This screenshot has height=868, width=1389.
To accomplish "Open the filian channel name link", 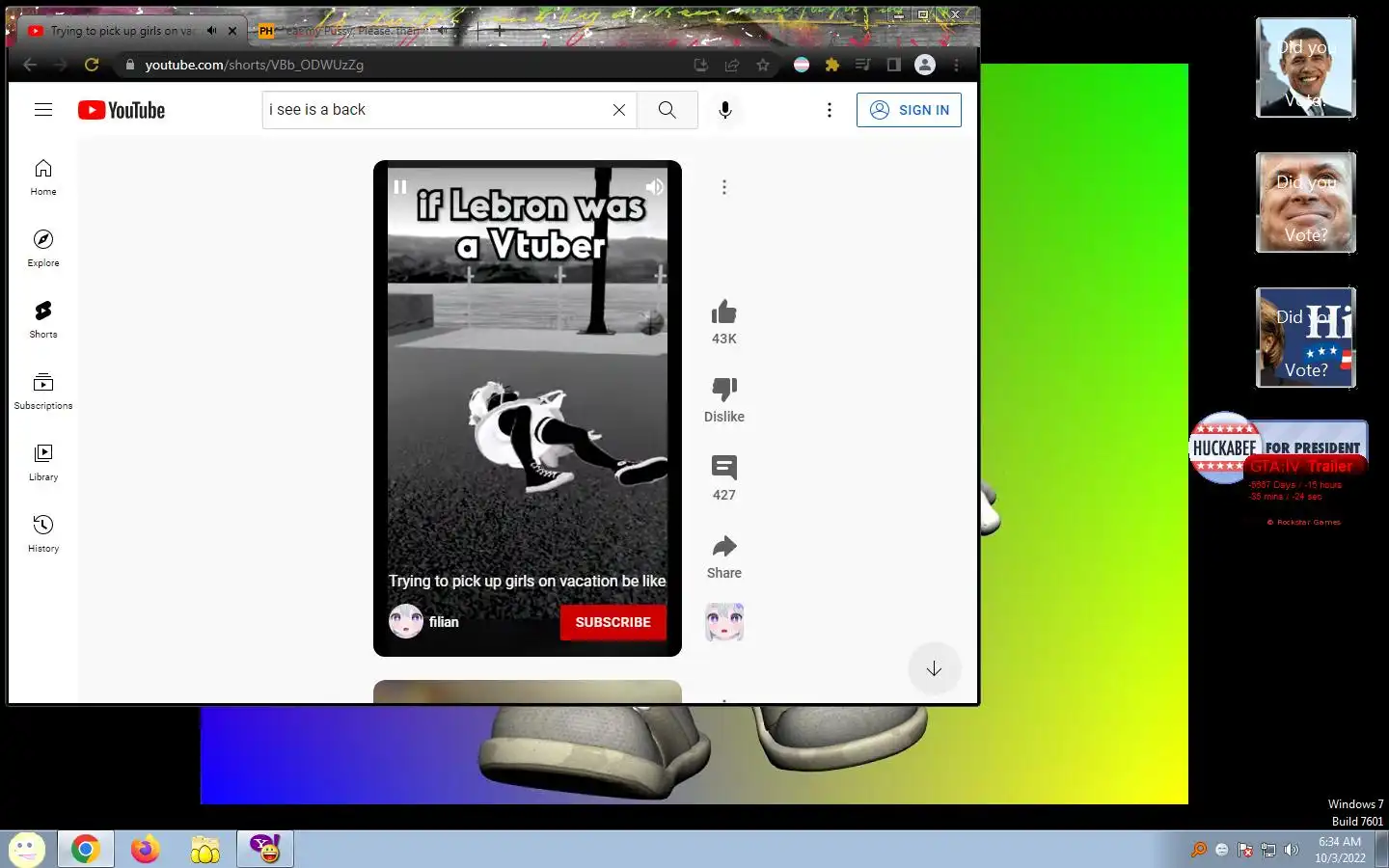I will [x=444, y=622].
